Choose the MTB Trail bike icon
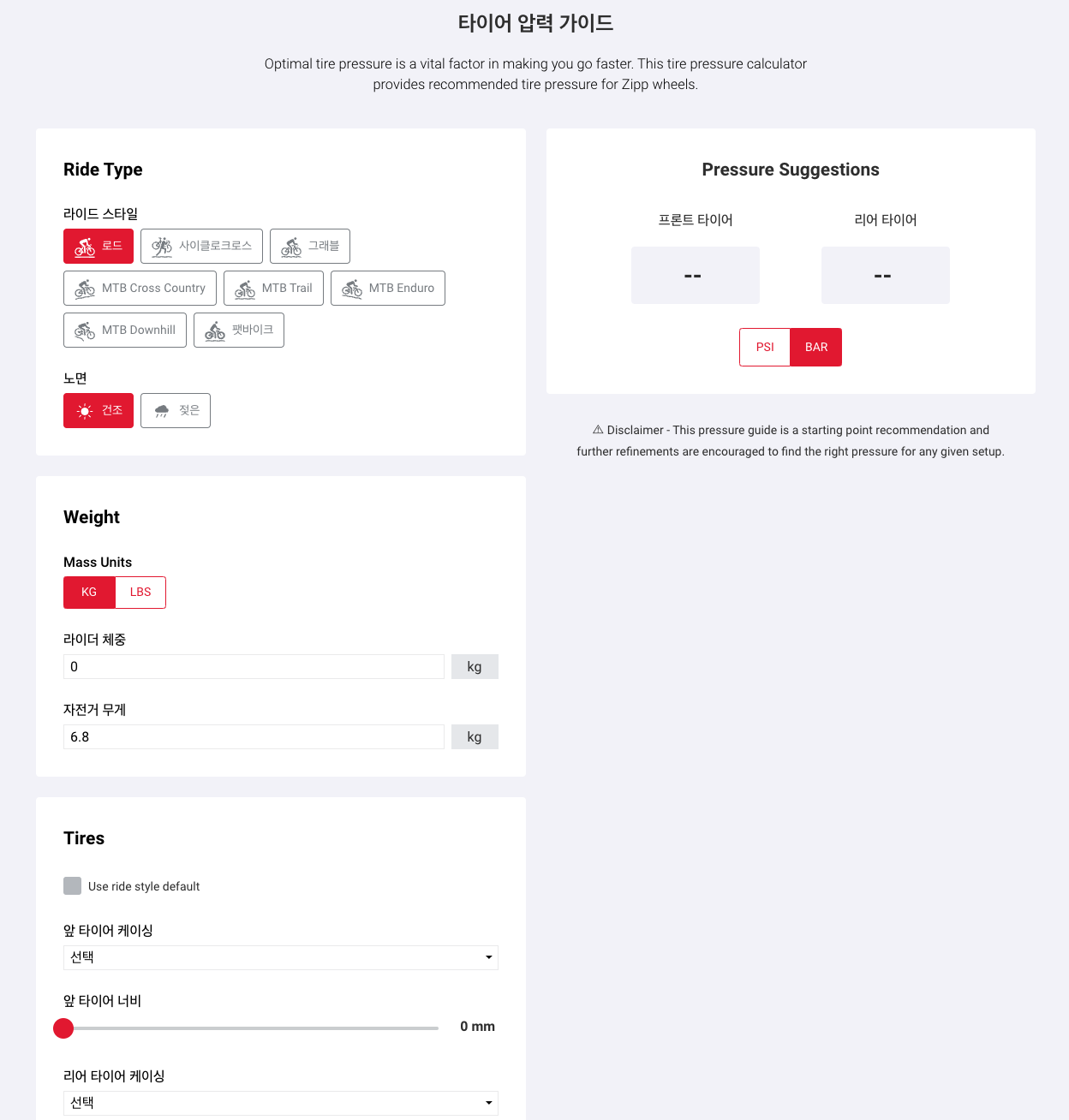The width and height of the screenshot is (1069, 1120). tap(245, 289)
